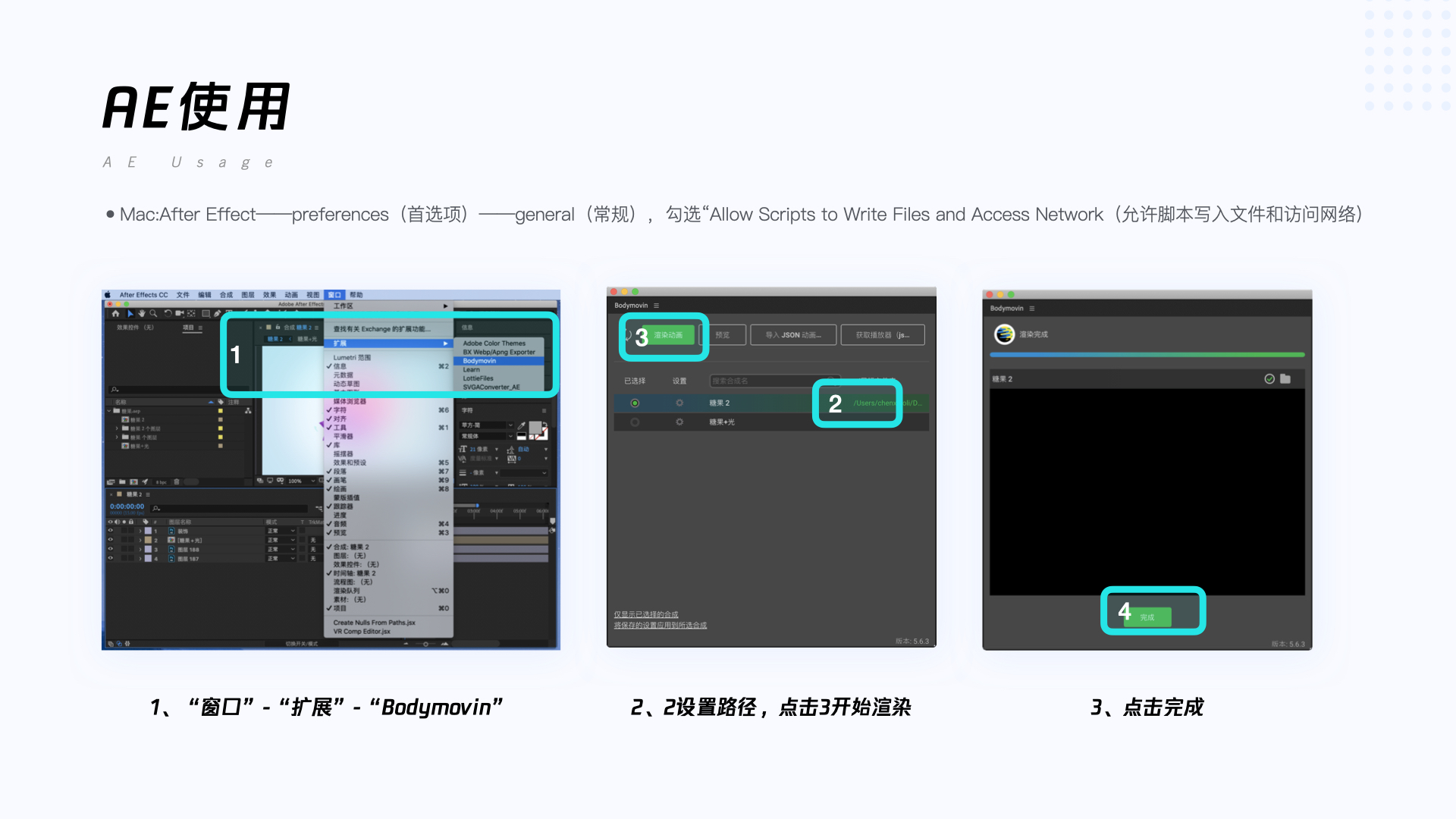Choose Bodymovin from the extensions submenu
This screenshot has width=1456, height=819.
(x=479, y=361)
